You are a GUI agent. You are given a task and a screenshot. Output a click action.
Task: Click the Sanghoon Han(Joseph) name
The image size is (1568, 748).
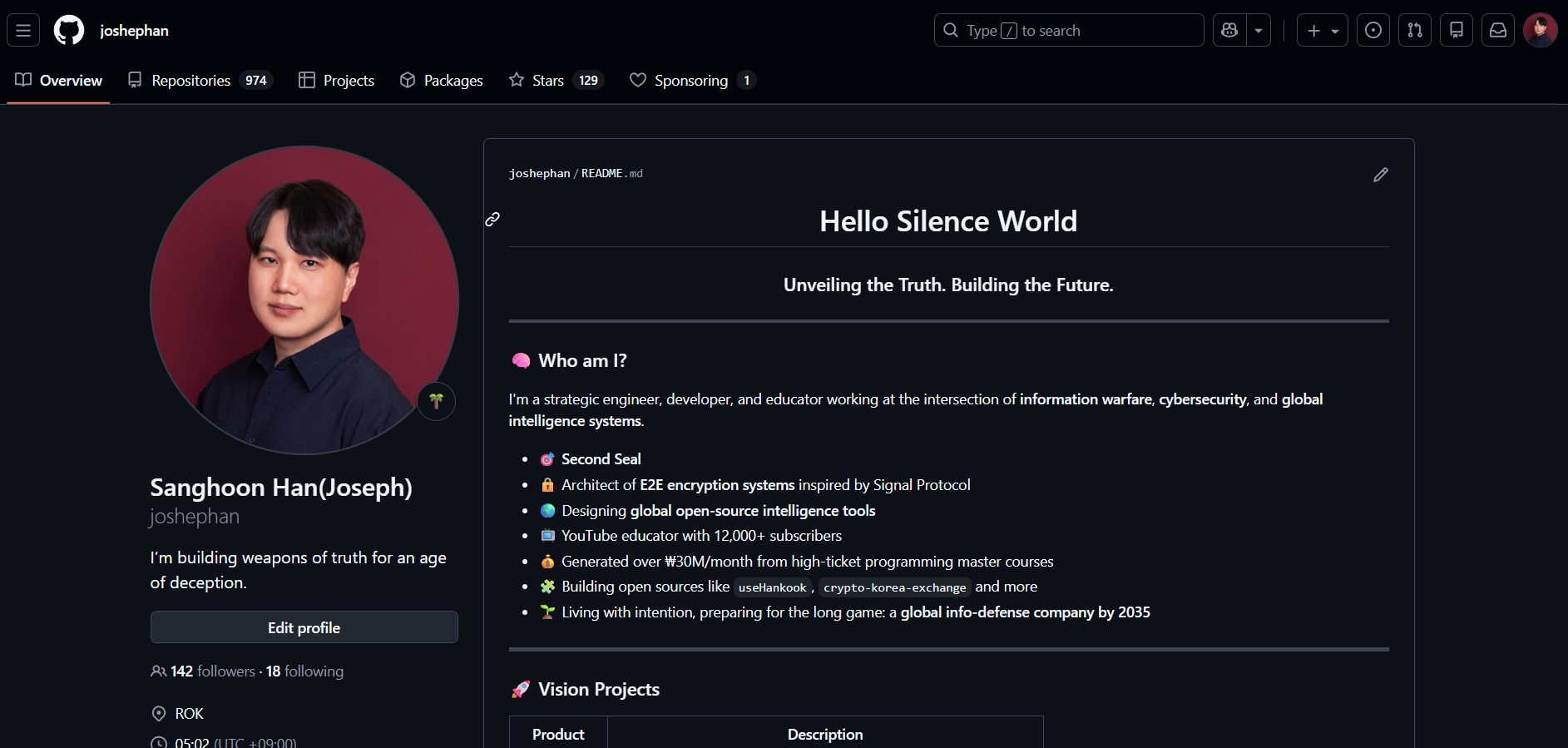(x=281, y=488)
